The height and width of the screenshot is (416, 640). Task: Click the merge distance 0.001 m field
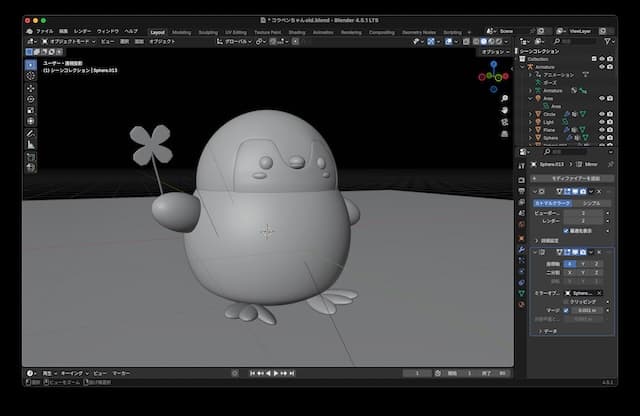click(x=587, y=310)
